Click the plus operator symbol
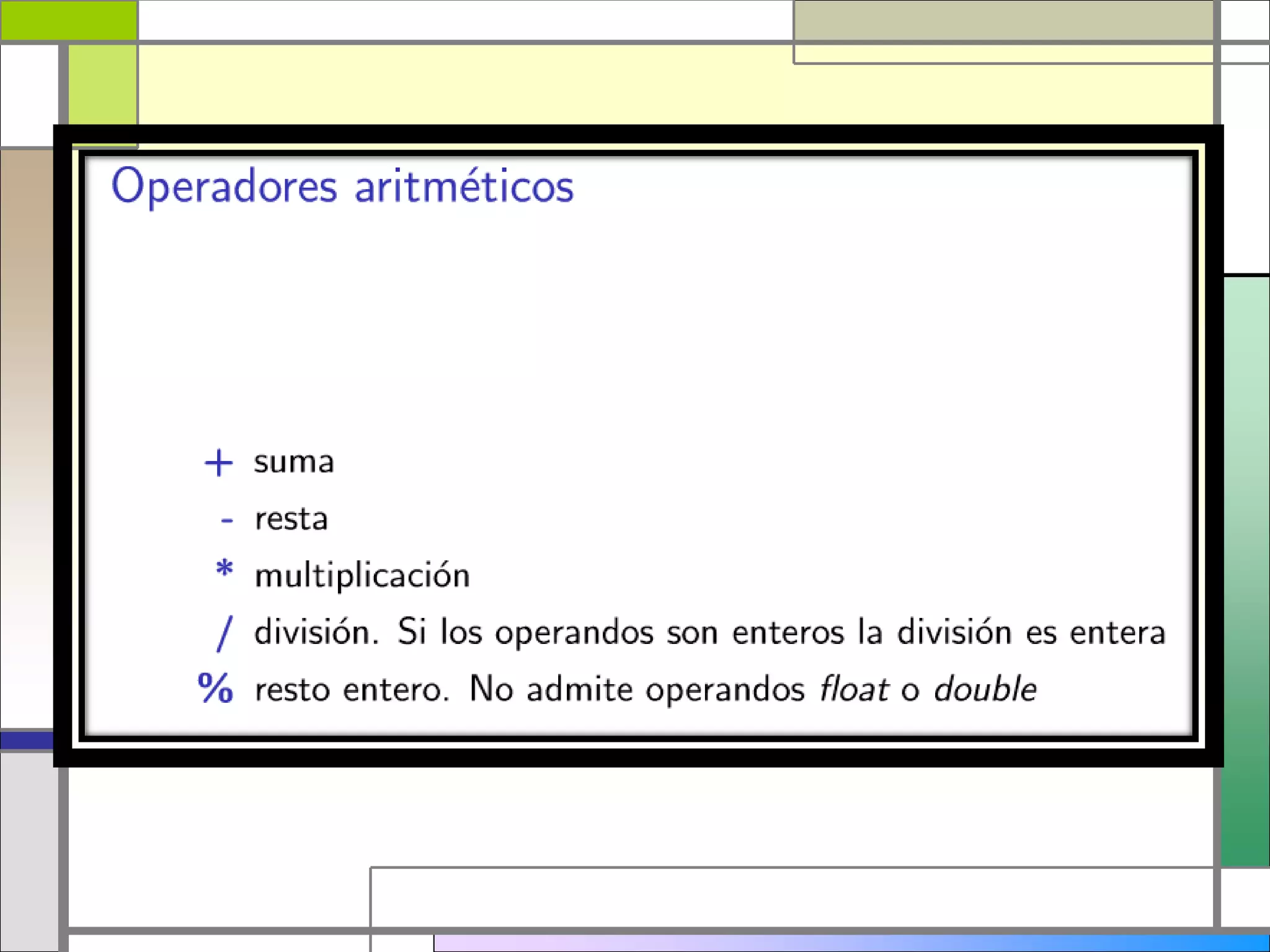 pos(218,463)
